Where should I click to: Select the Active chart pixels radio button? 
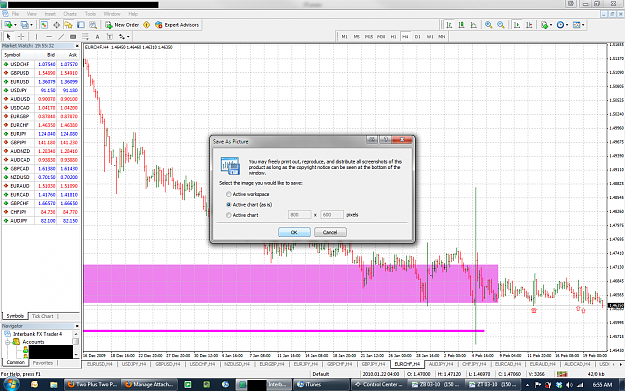[229, 215]
